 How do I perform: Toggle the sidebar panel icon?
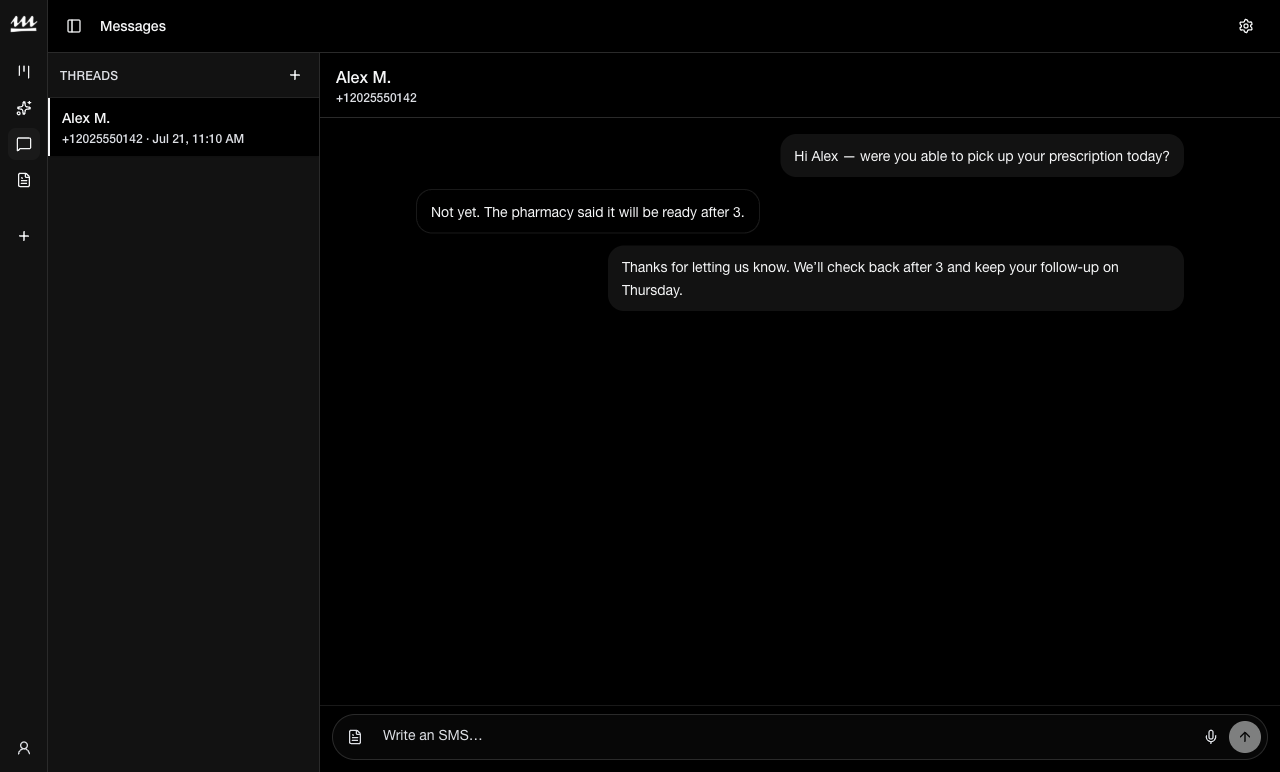click(74, 26)
